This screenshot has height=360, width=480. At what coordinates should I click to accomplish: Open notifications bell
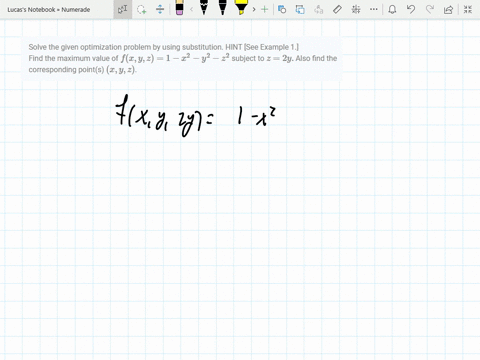[392, 9]
